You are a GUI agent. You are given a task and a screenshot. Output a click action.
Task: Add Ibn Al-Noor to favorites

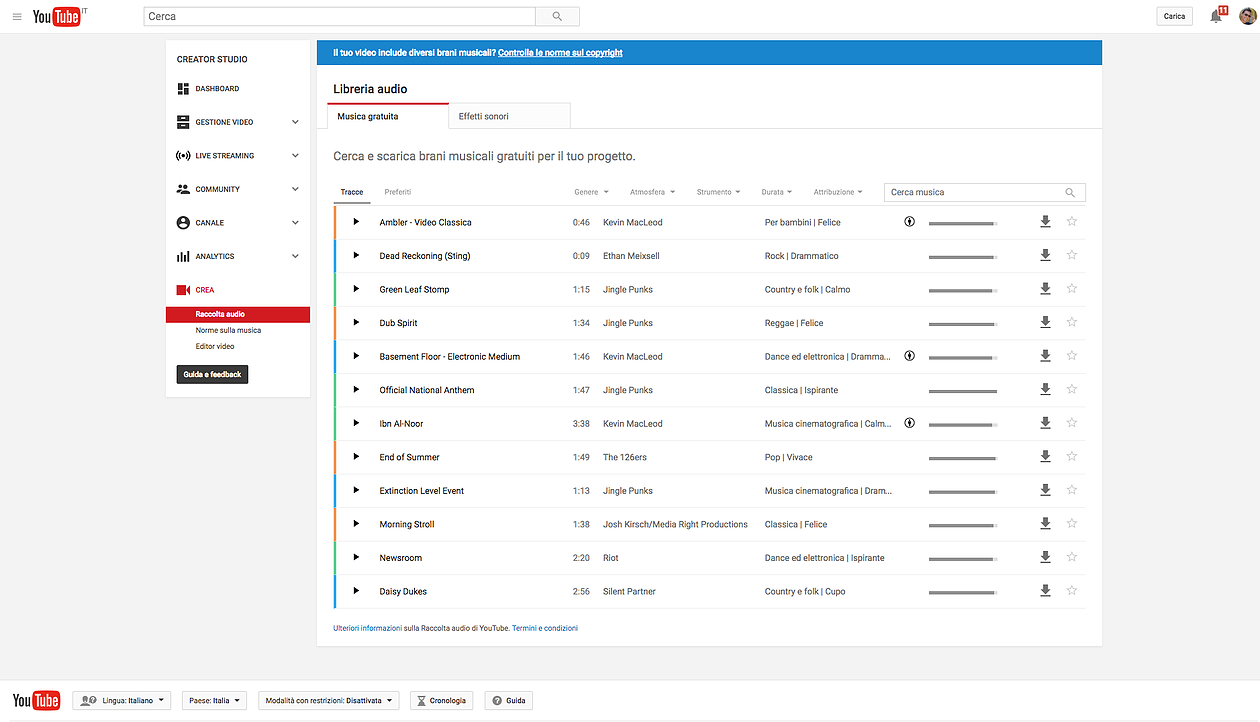(1072, 423)
